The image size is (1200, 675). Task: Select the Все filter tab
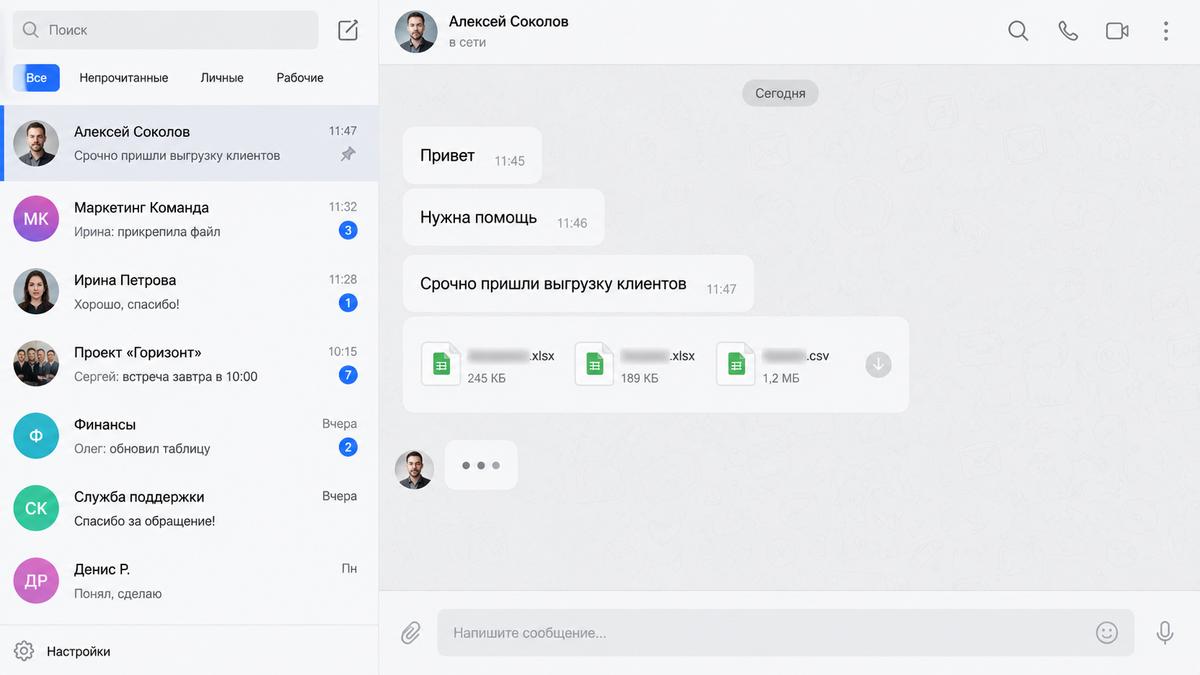coord(37,78)
